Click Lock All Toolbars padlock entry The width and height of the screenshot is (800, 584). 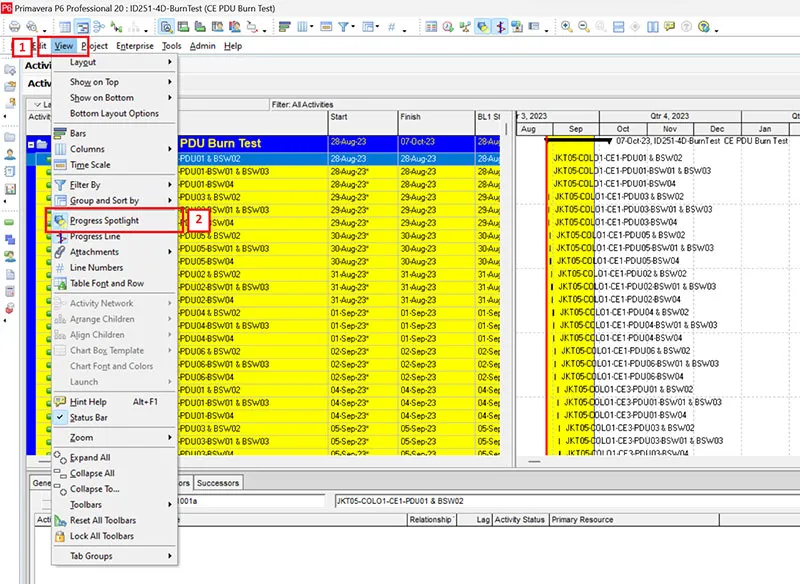(x=102, y=536)
